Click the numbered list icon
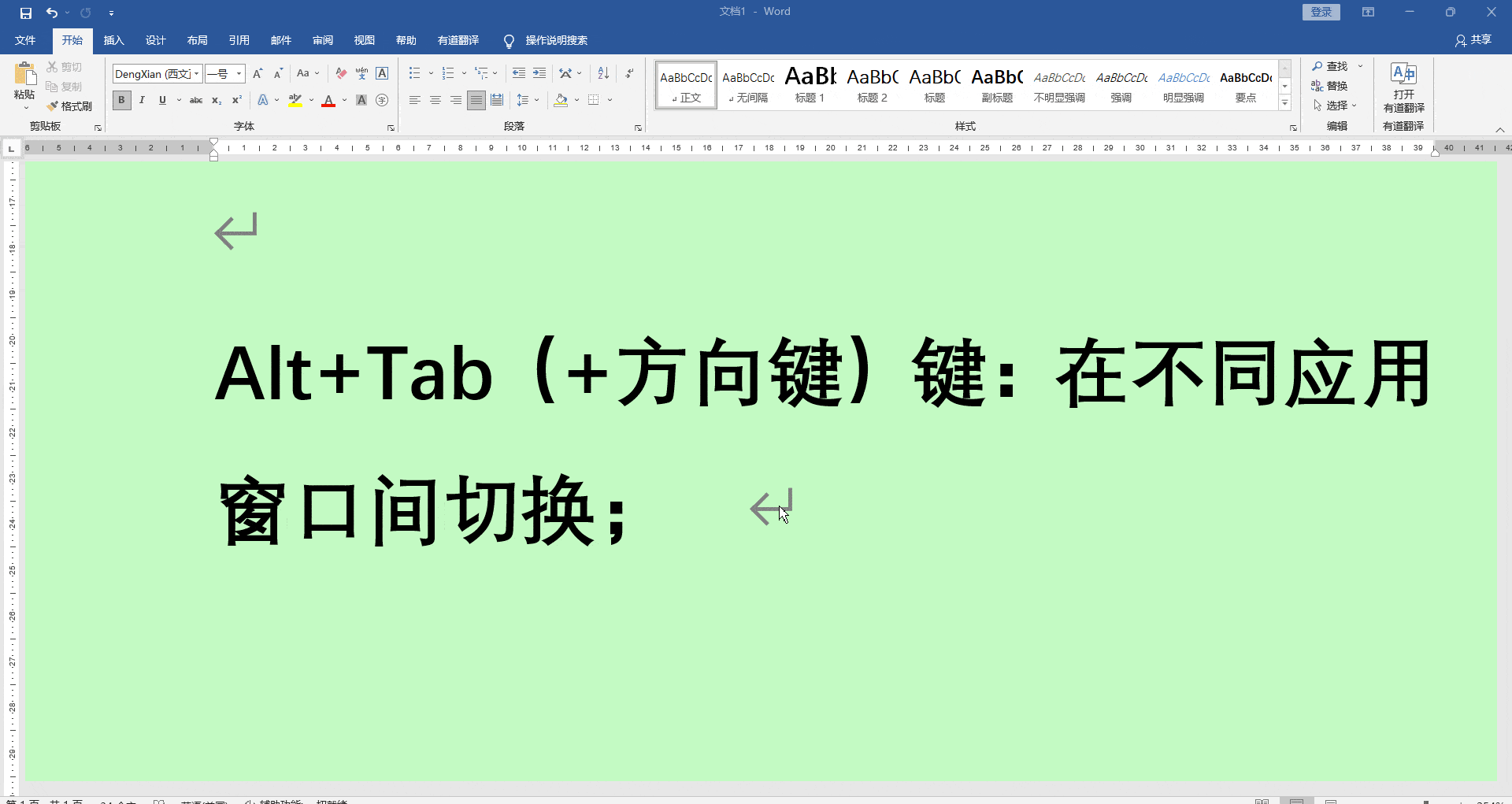This screenshot has width=1512, height=804. point(448,74)
